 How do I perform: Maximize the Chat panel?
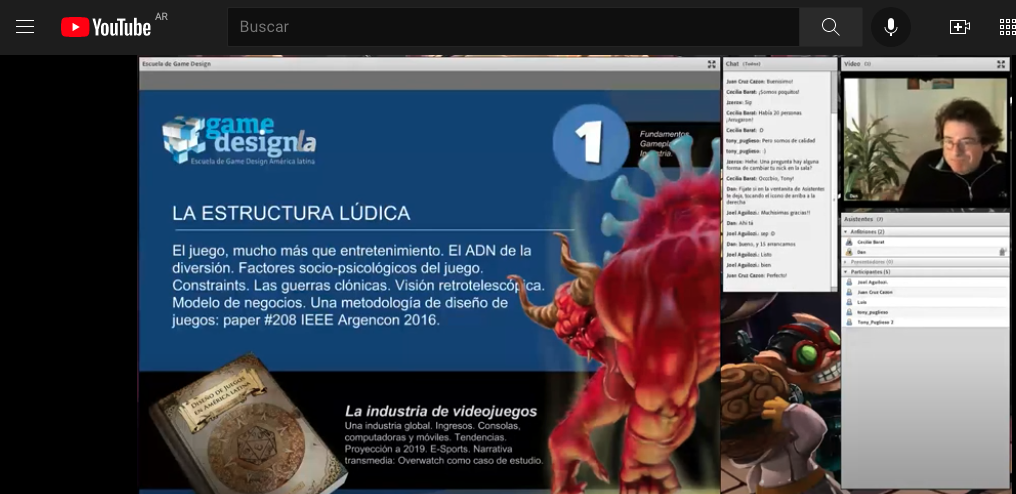pos(831,64)
